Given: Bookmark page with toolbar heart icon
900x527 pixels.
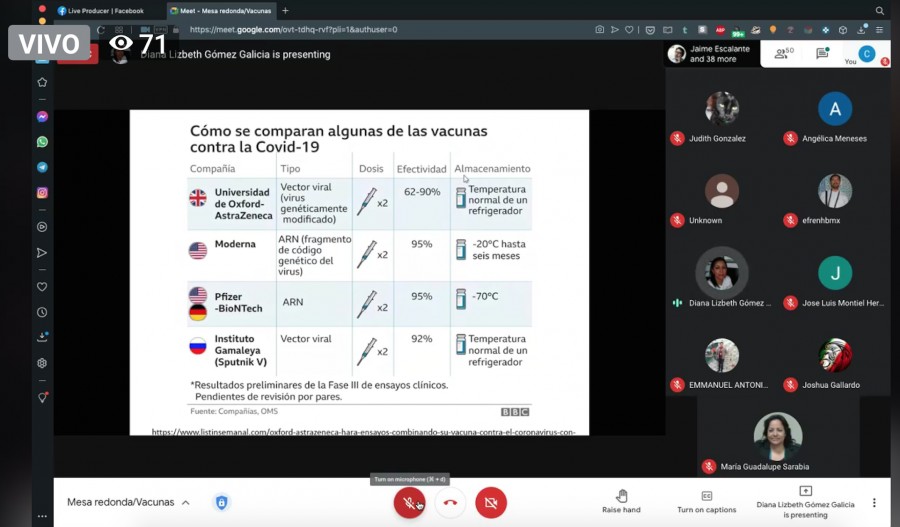Looking at the screenshot, I should click(x=629, y=29).
